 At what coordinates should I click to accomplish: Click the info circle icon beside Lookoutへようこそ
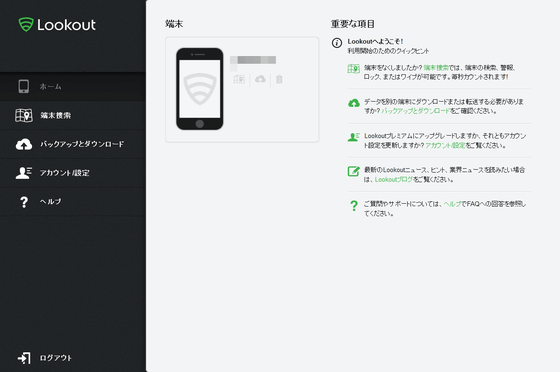[x=337, y=43]
